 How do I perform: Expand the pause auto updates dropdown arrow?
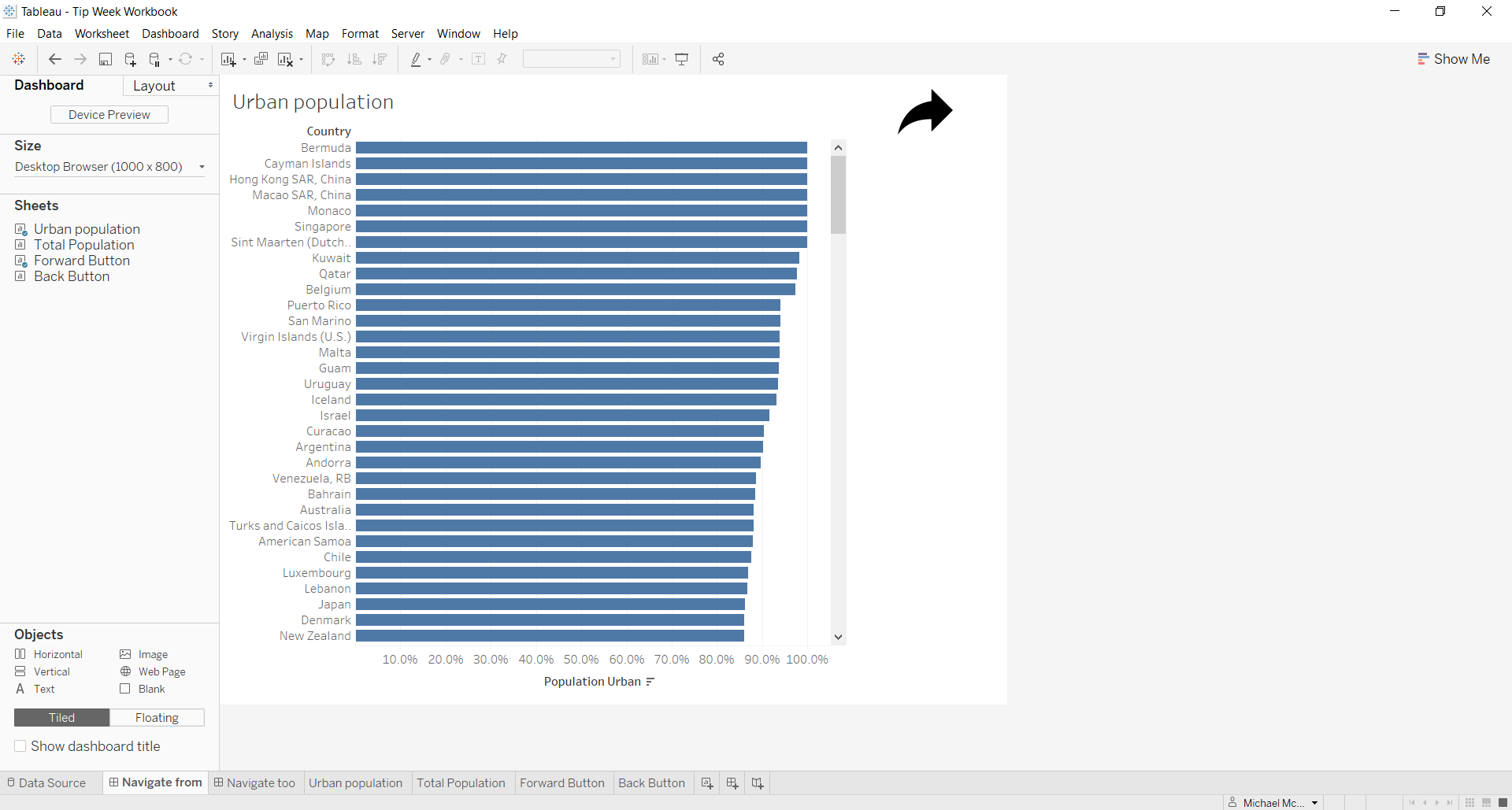pyautogui.click(x=170, y=59)
